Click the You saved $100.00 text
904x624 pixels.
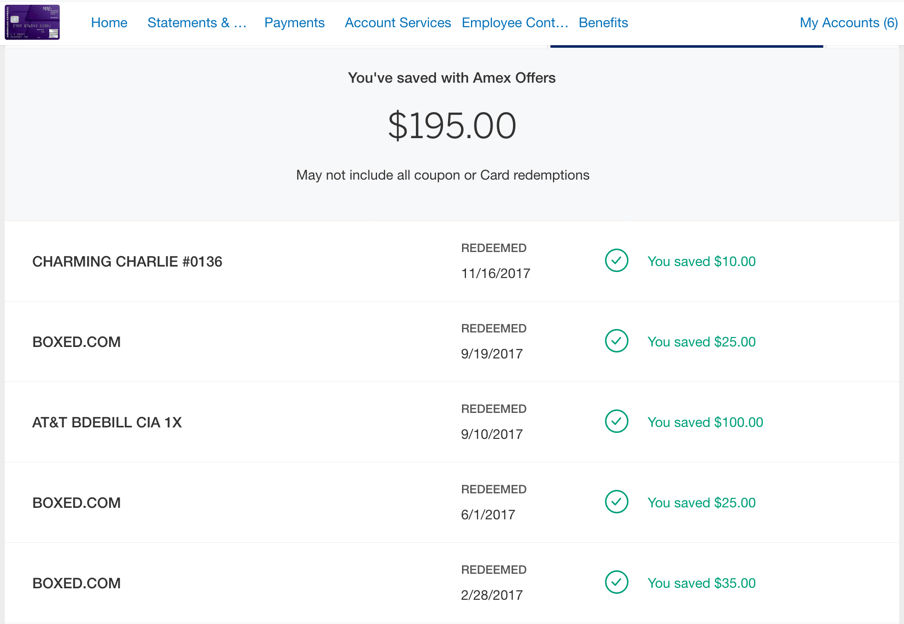[x=705, y=422]
